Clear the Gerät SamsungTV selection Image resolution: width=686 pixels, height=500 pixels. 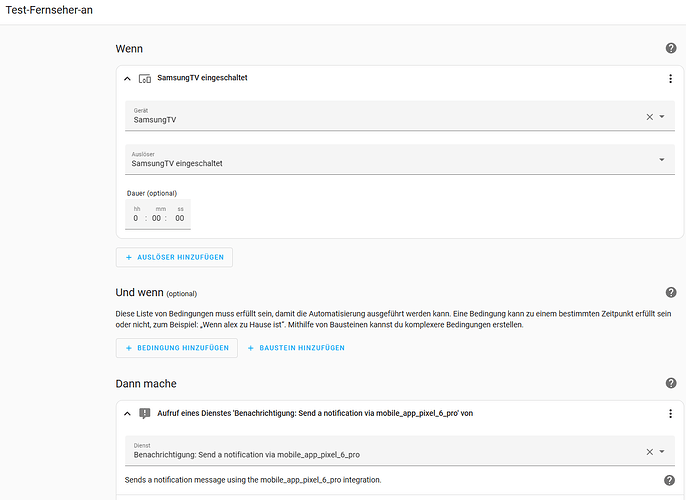tap(650, 117)
